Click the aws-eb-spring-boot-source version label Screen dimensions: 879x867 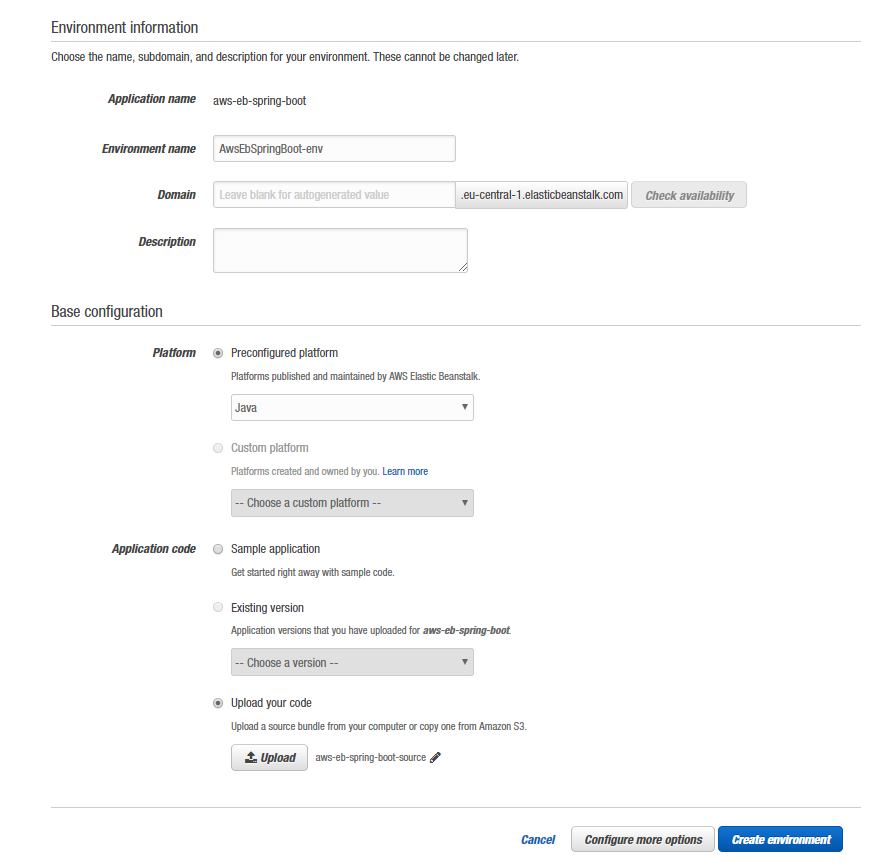point(371,757)
